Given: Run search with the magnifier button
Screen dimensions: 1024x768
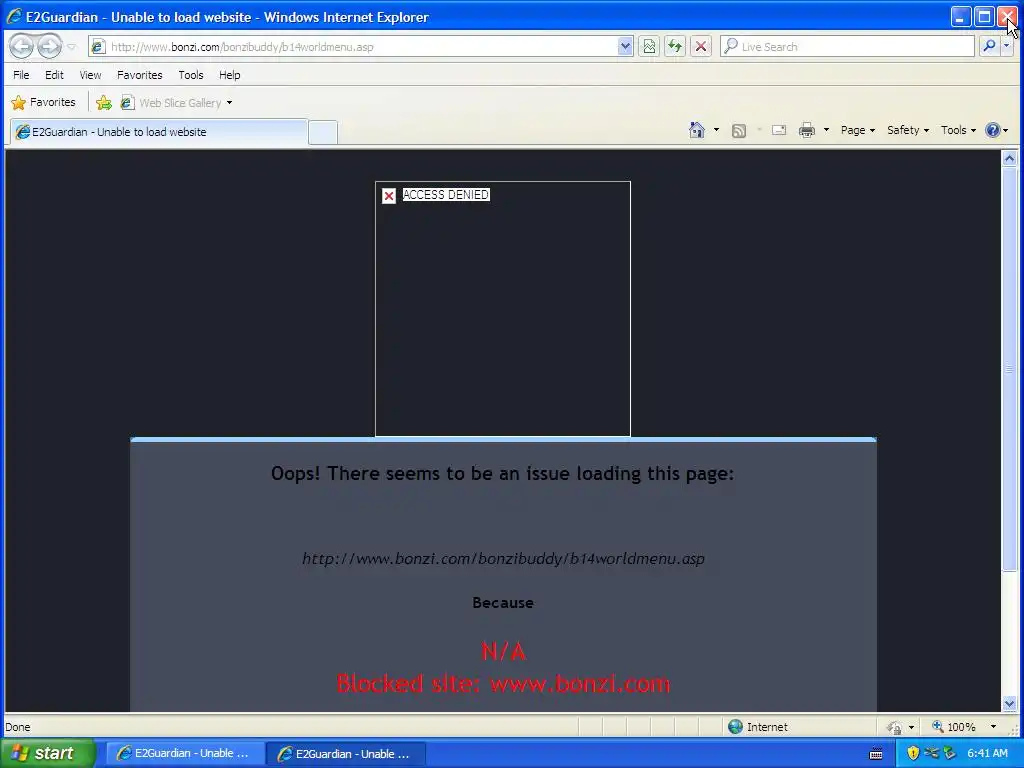Looking at the screenshot, I should tap(989, 46).
